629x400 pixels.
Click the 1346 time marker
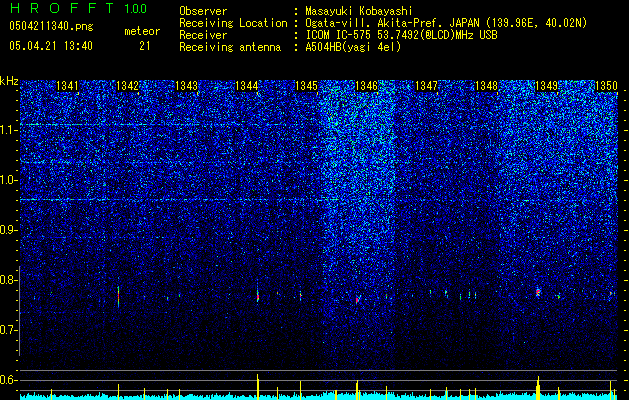[366, 86]
